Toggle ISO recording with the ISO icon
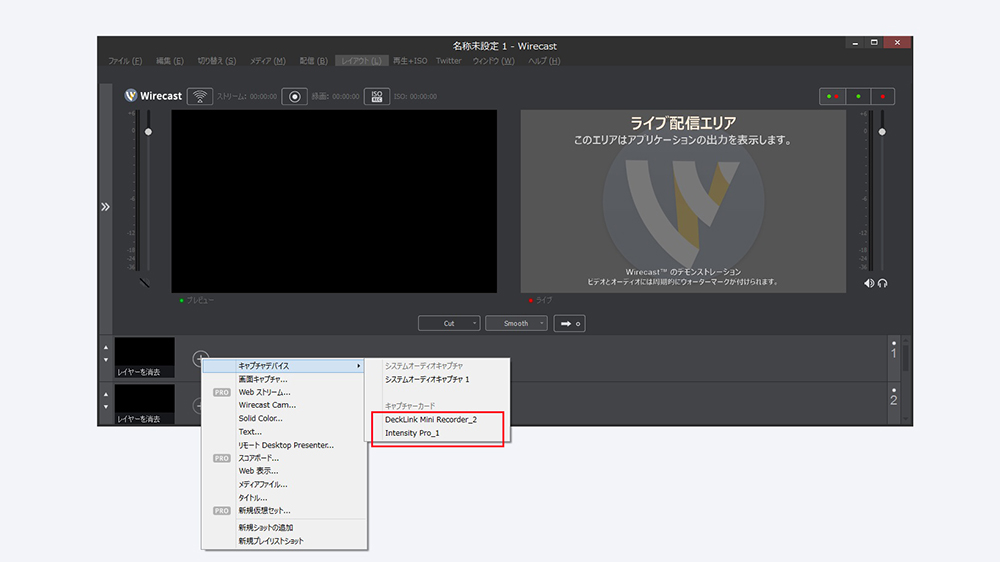The width and height of the screenshot is (1000, 562). tap(376, 96)
